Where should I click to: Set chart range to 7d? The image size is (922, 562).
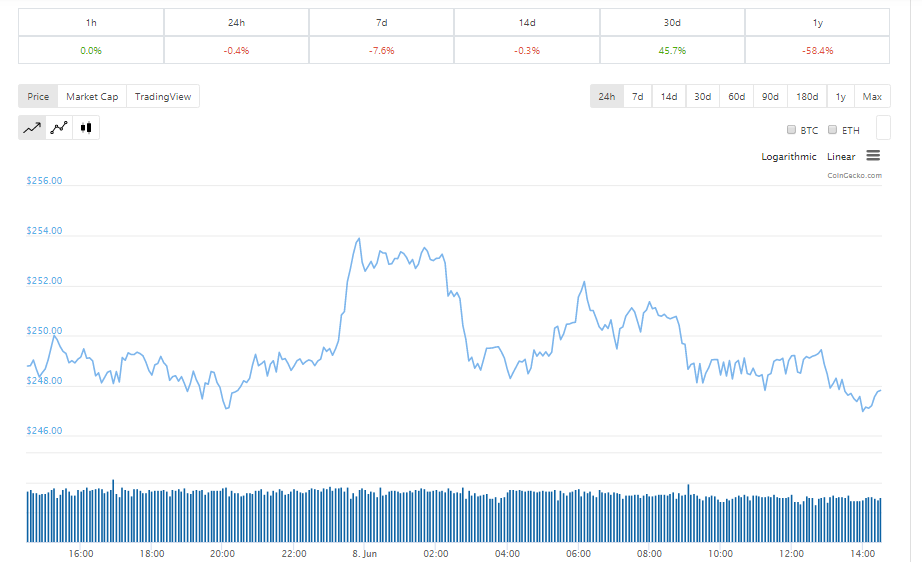(x=637, y=97)
